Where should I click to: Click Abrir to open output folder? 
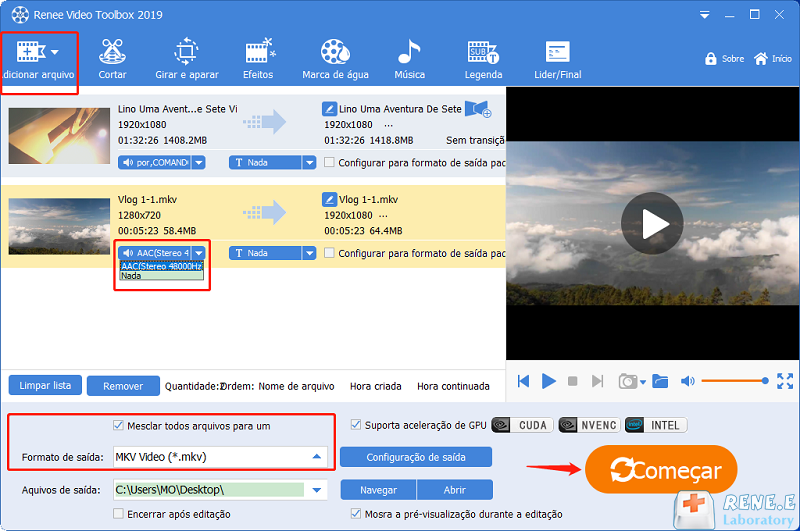[455, 490]
